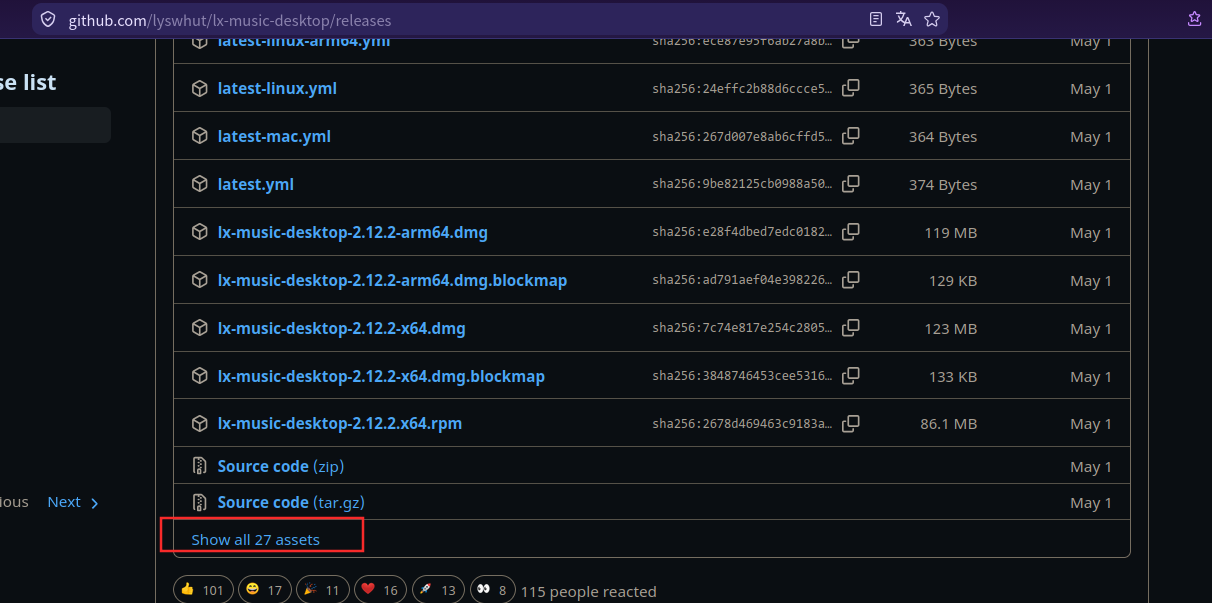Go to the Next releases page
The height and width of the screenshot is (603, 1212).
coord(73,502)
